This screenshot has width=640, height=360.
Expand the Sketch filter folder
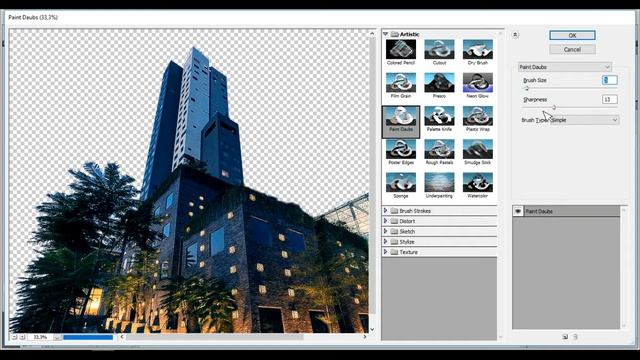pyautogui.click(x=386, y=231)
